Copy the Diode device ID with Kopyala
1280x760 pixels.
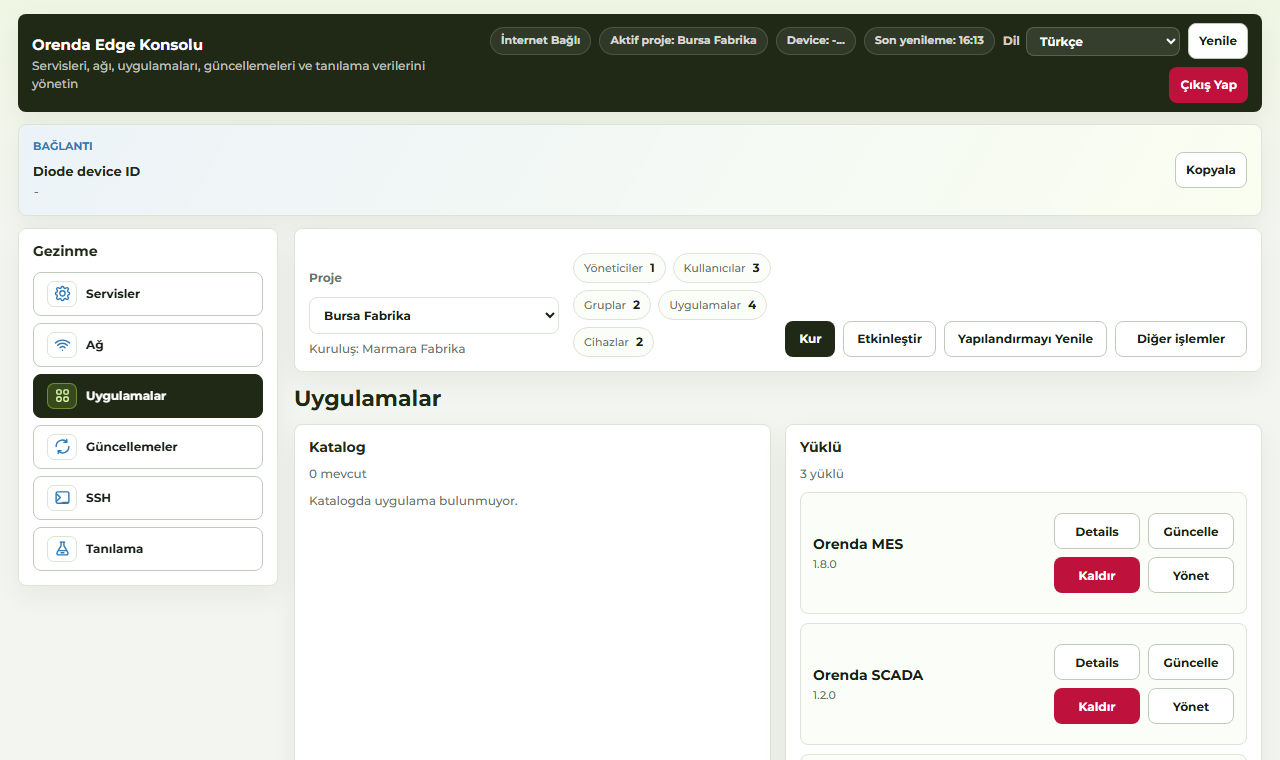click(x=1211, y=170)
